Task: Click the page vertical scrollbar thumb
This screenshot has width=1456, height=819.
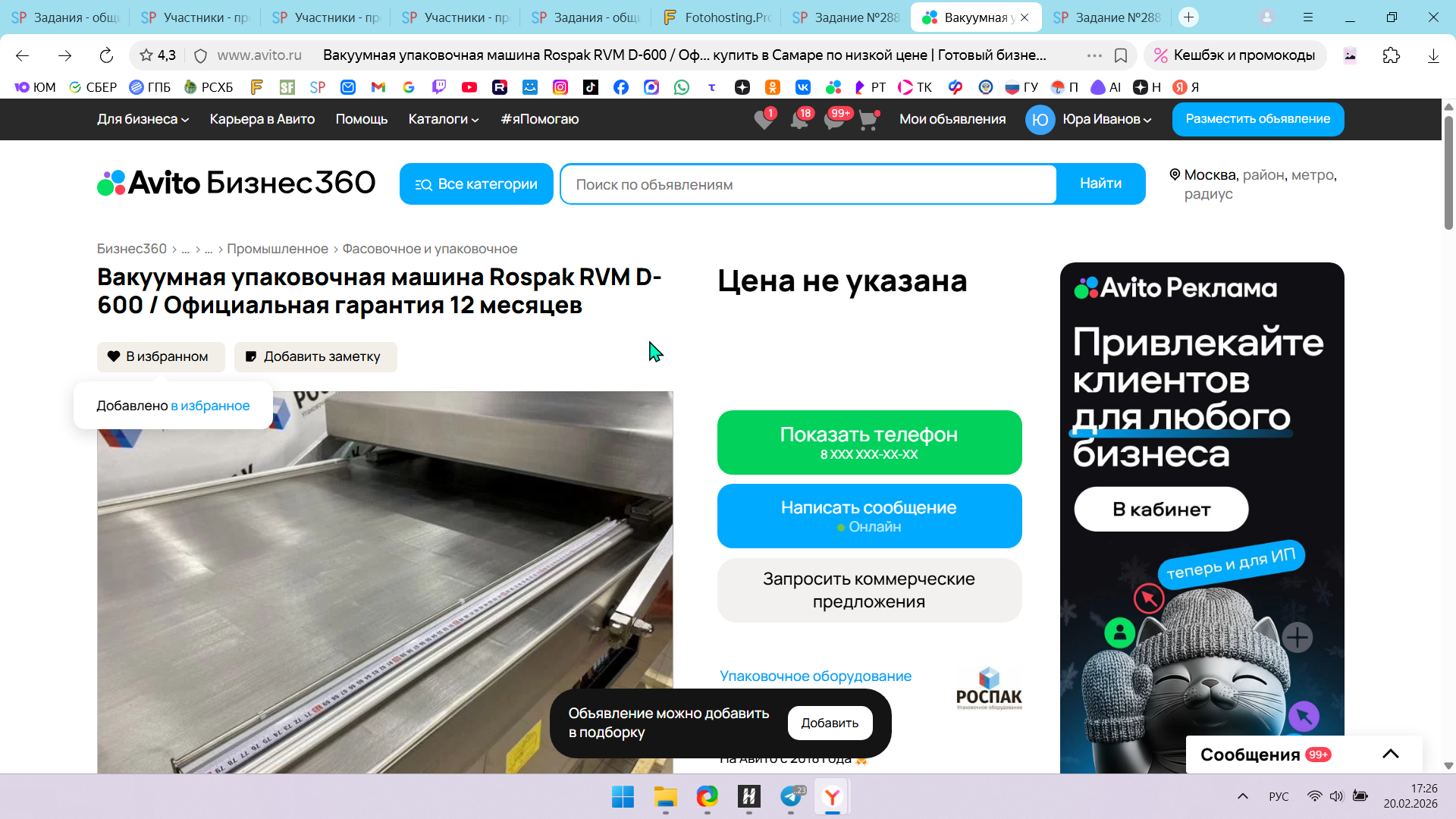Action: click(1448, 171)
